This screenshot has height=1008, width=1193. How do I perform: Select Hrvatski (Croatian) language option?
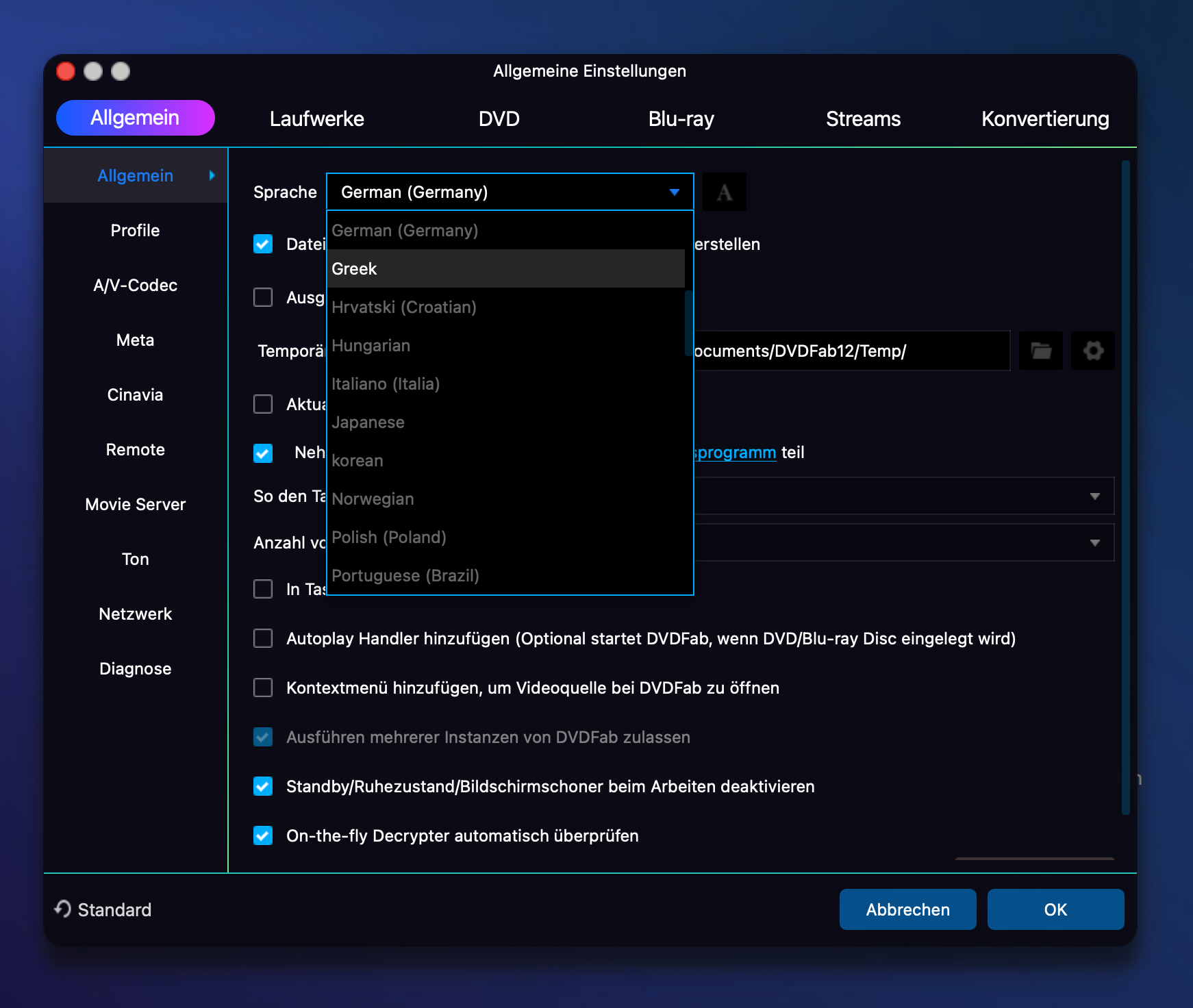[x=506, y=307]
